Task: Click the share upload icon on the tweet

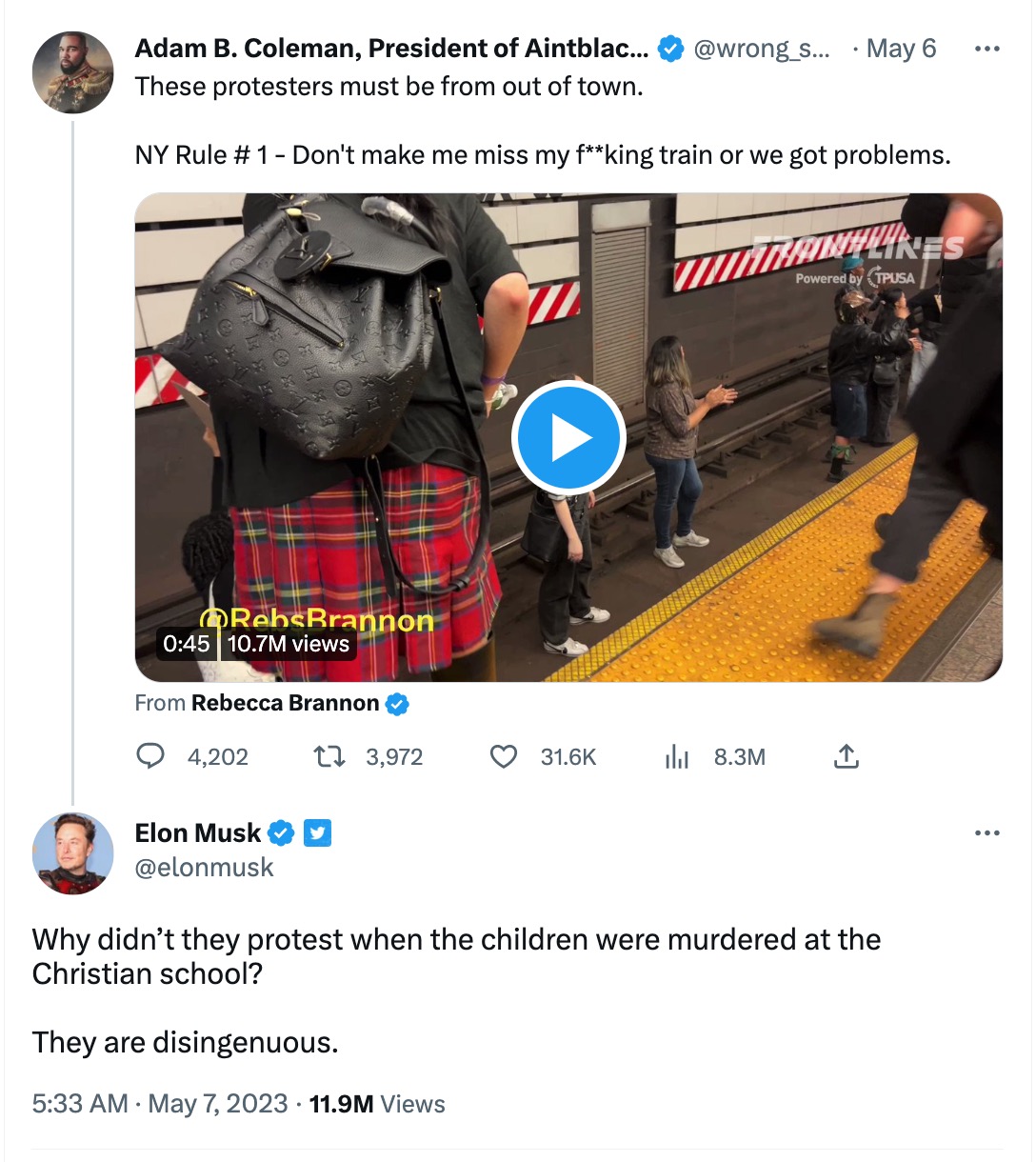Action: pyautogui.click(x=846, y=756)
